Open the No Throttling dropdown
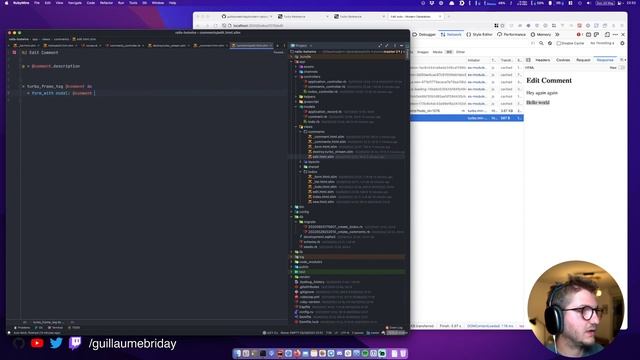This screenshot has width=640, height=360. pos(602,43)
